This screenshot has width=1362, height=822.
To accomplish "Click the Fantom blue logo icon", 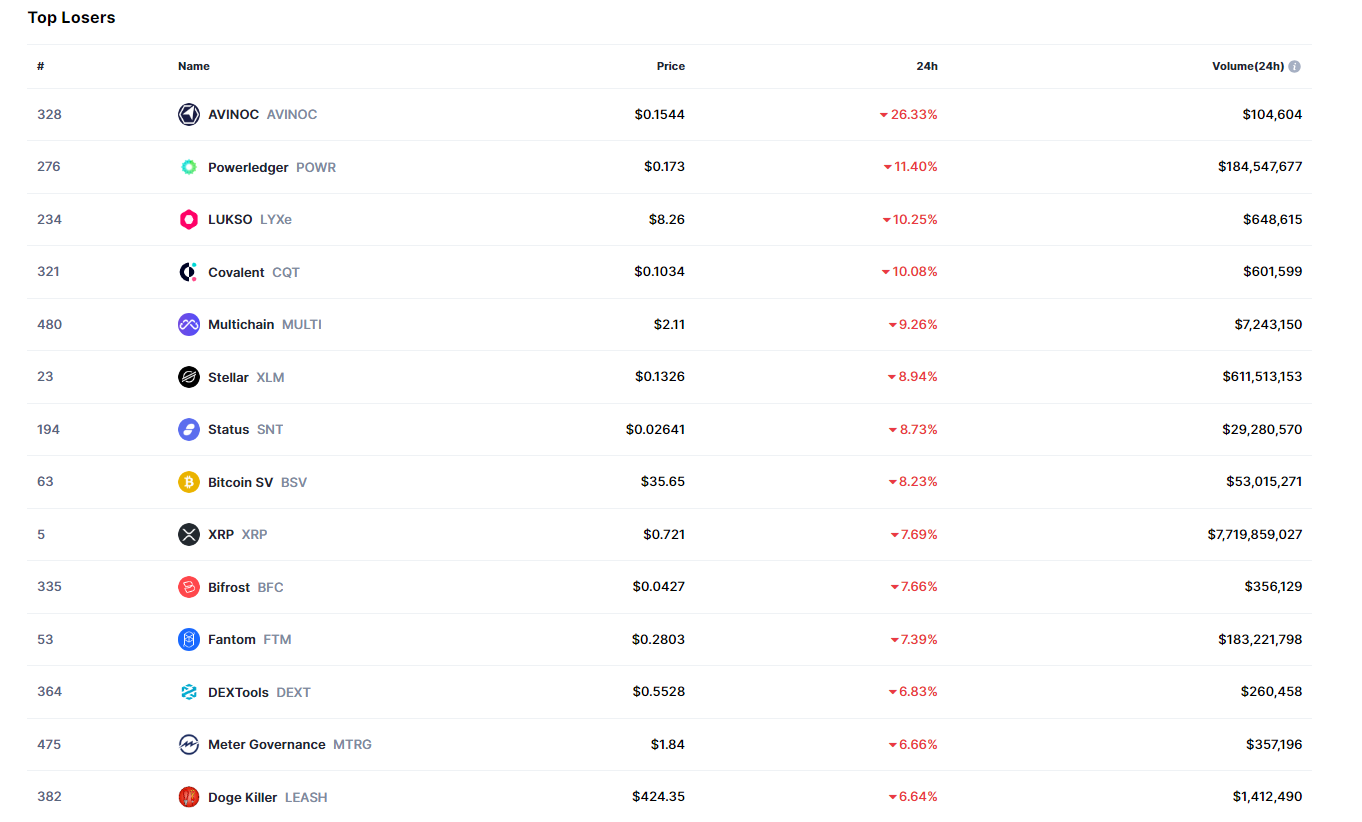I will coord(189,639).
